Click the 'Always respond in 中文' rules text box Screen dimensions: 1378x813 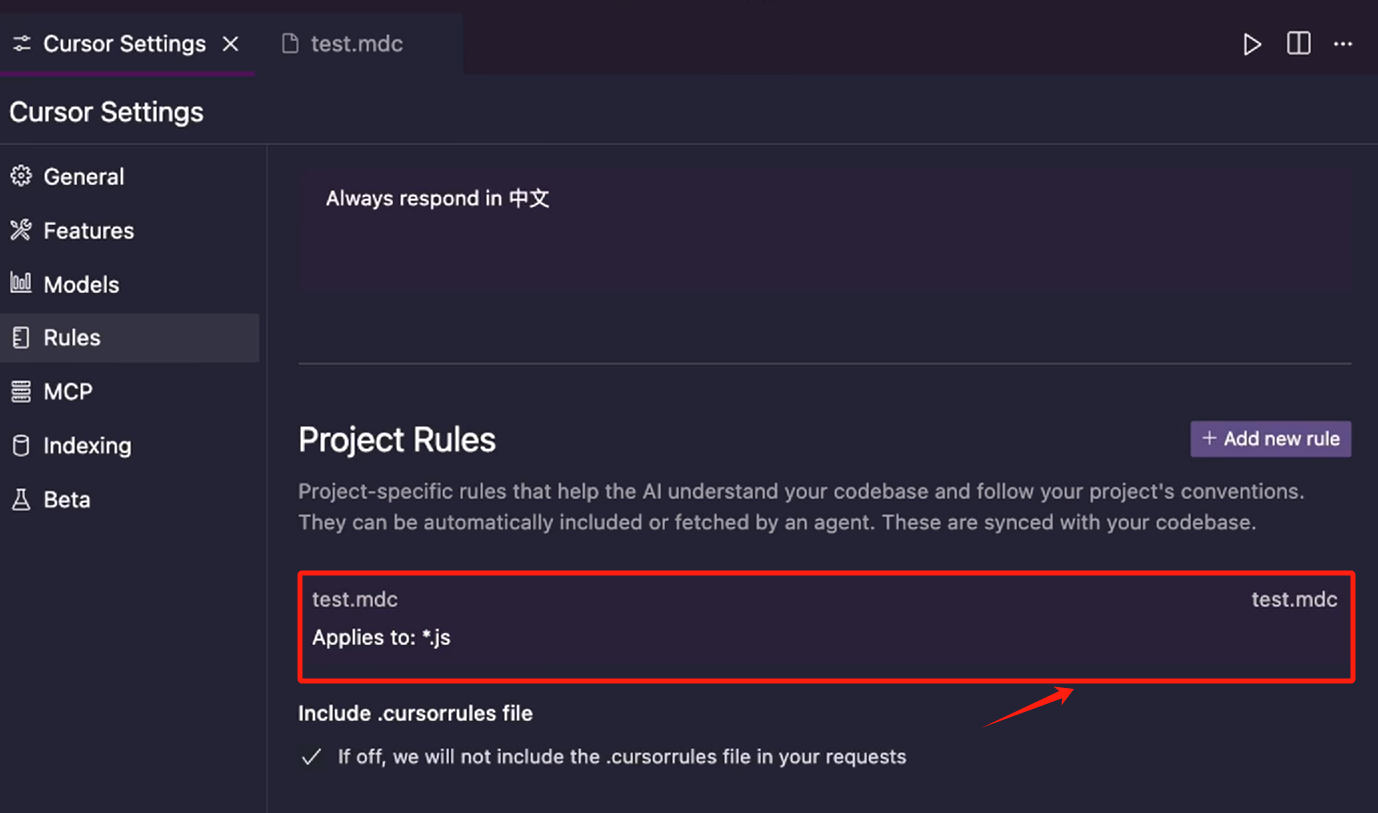[x=825, y=229]
